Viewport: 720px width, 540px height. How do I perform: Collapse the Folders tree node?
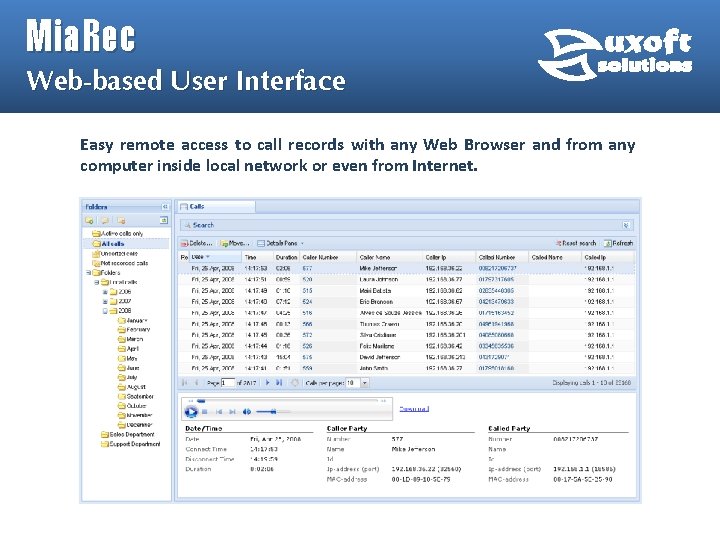(89, 273)
